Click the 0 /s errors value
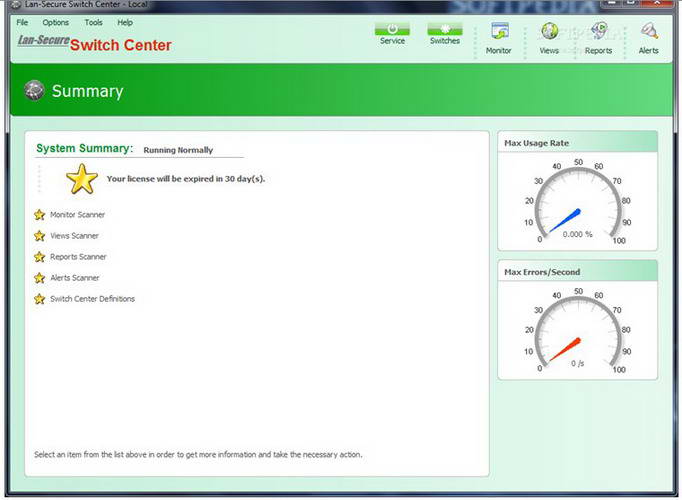The image size is (682, 500). pyautogui.click(x=578, y=363)
